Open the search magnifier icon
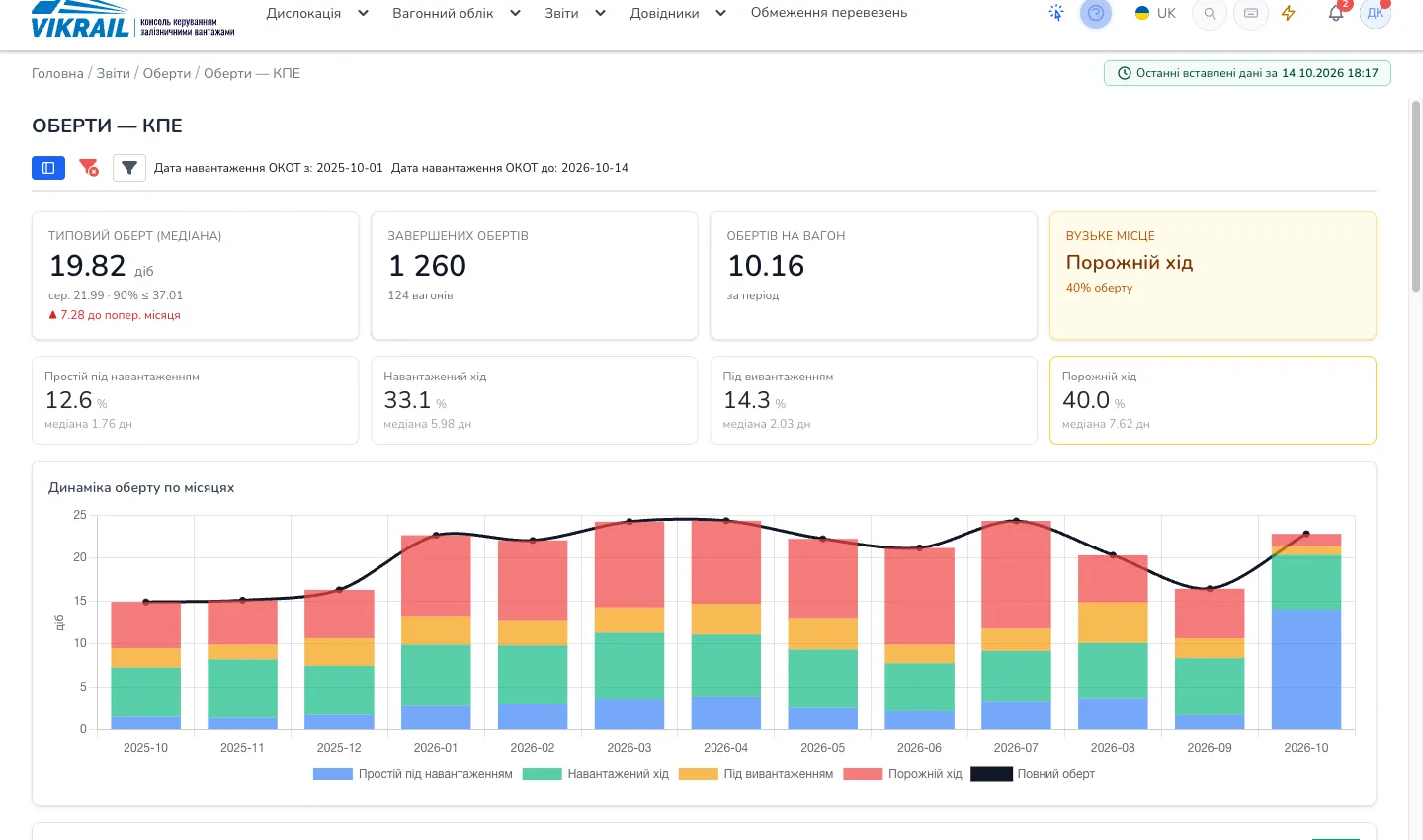 (1210, 14)
